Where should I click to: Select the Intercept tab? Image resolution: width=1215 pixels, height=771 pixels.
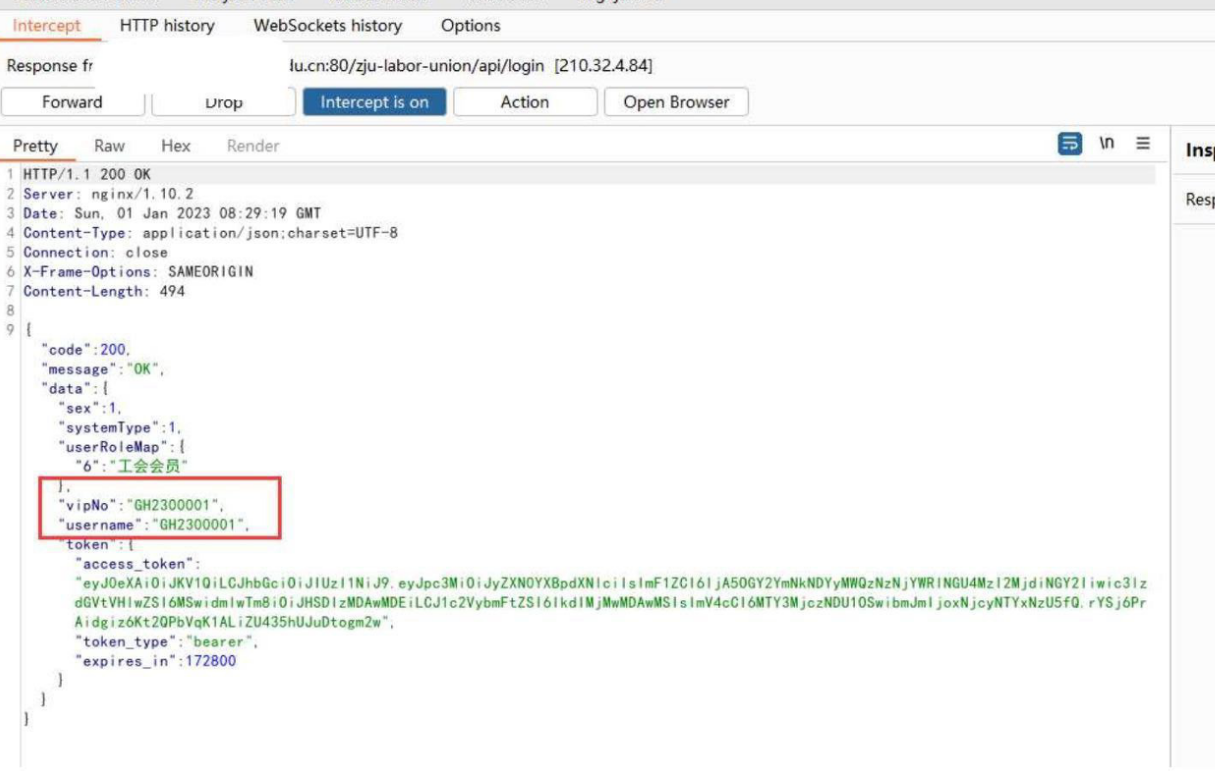pos(46,26)
